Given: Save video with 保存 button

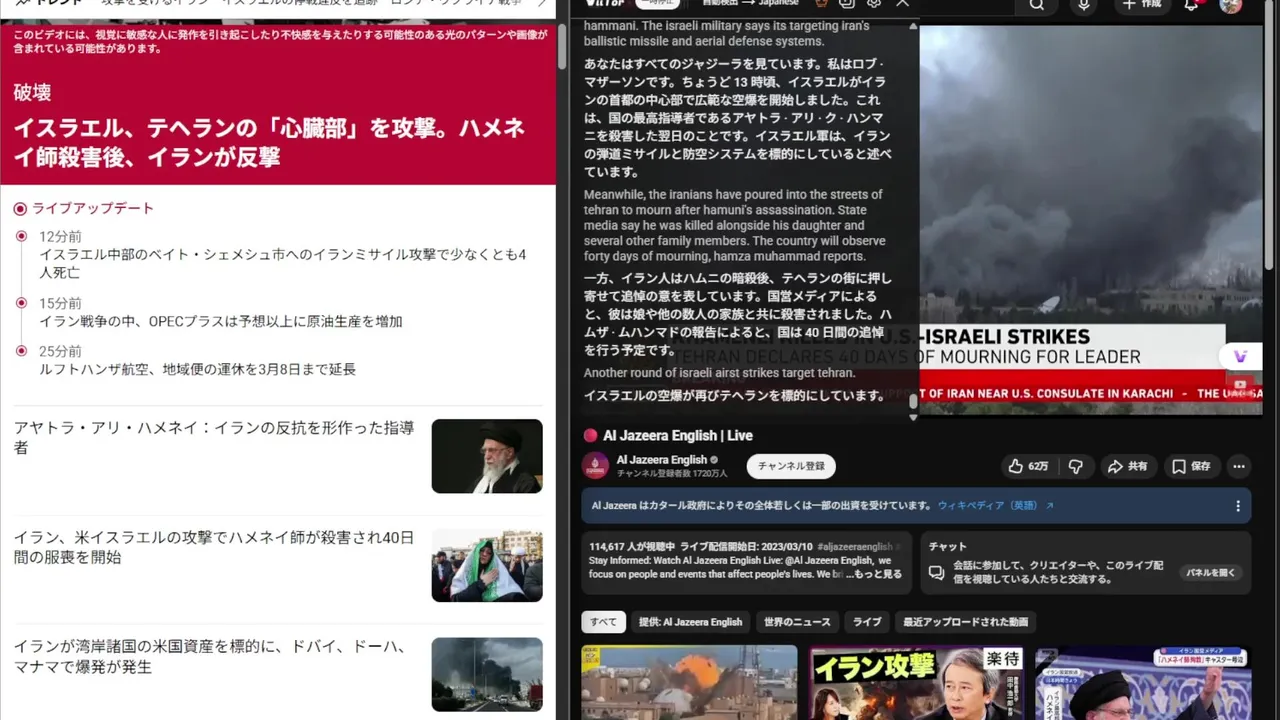Looking at the screenshot, I should 1191,466.
